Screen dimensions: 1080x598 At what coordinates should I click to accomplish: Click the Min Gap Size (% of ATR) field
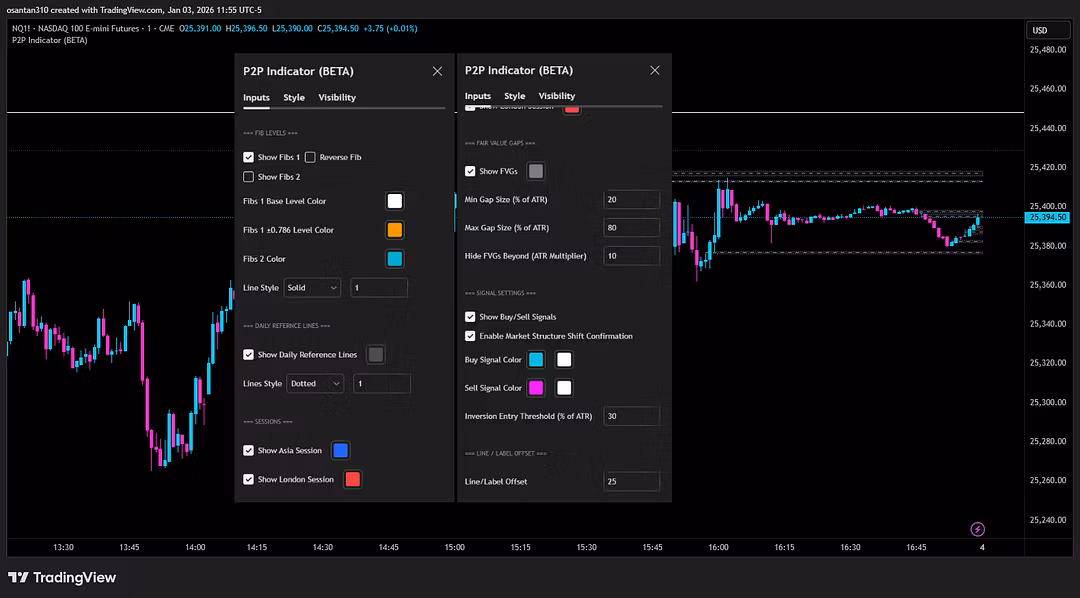(x=631, y=200)
